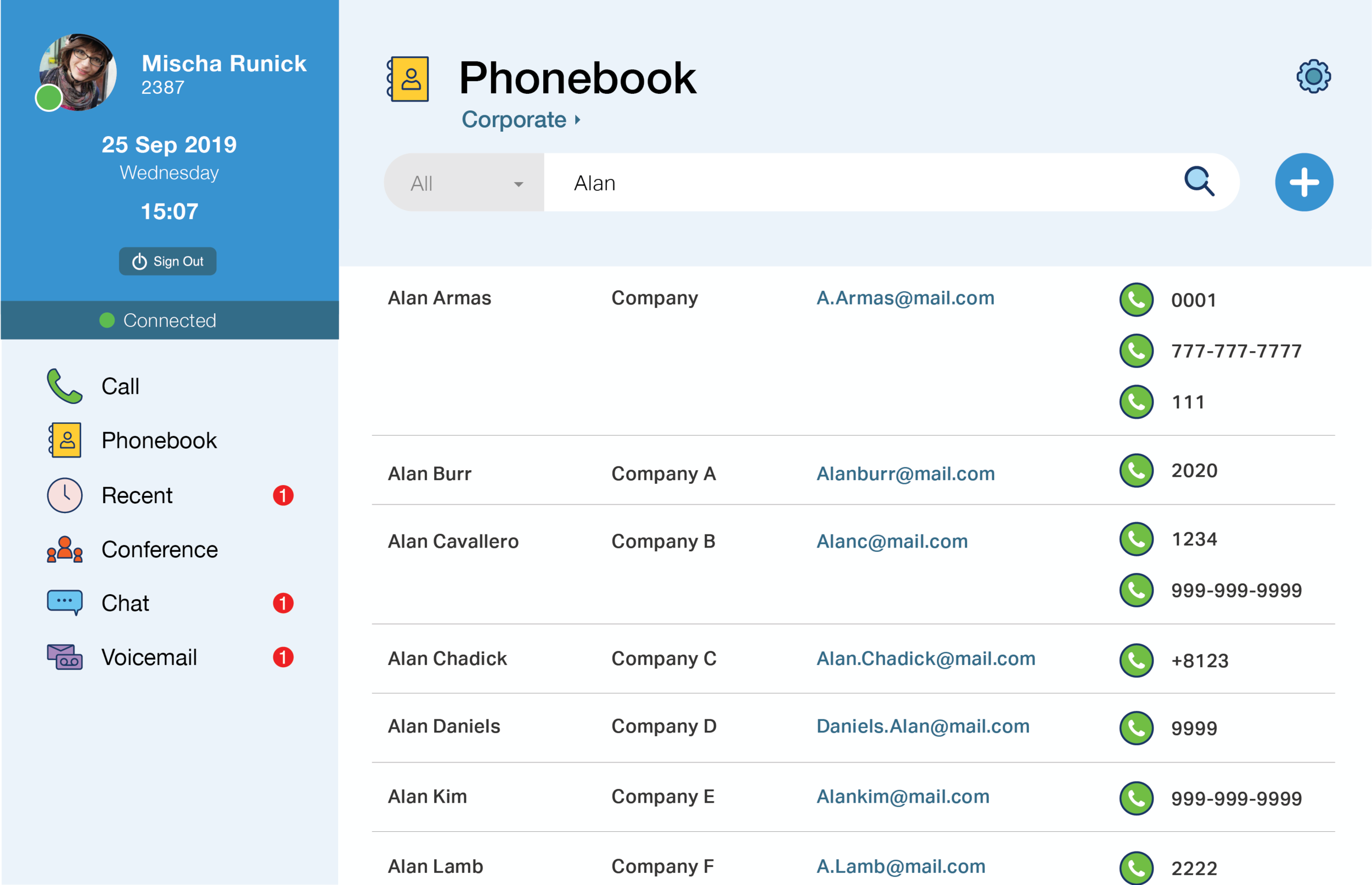The image size is (1372, 885).
Task: Email Alanburr@mail.com link
Action: click(906, 473)
